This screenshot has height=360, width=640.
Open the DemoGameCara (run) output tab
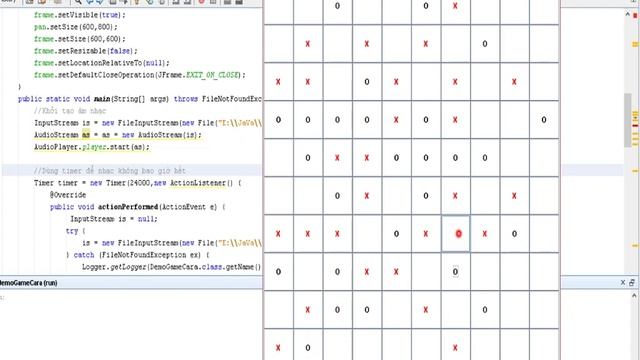tap(29, 283)
